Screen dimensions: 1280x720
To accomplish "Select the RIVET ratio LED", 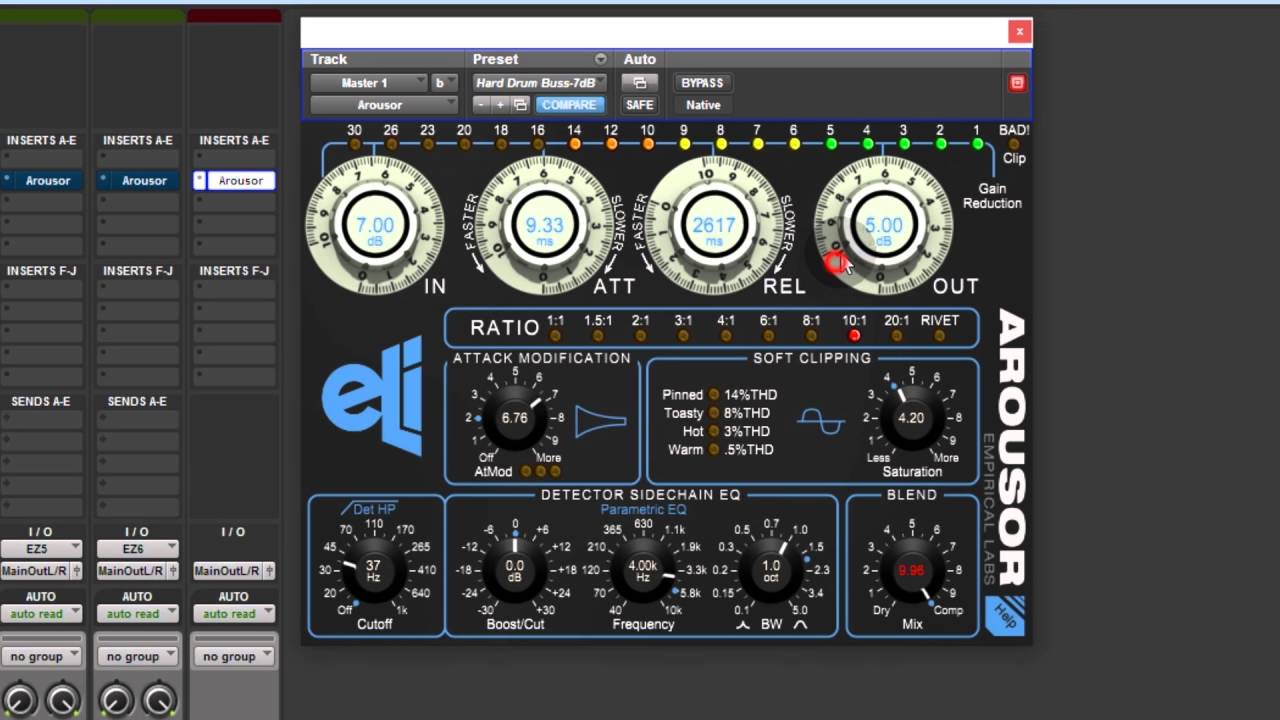I will [x=940, y=336].
